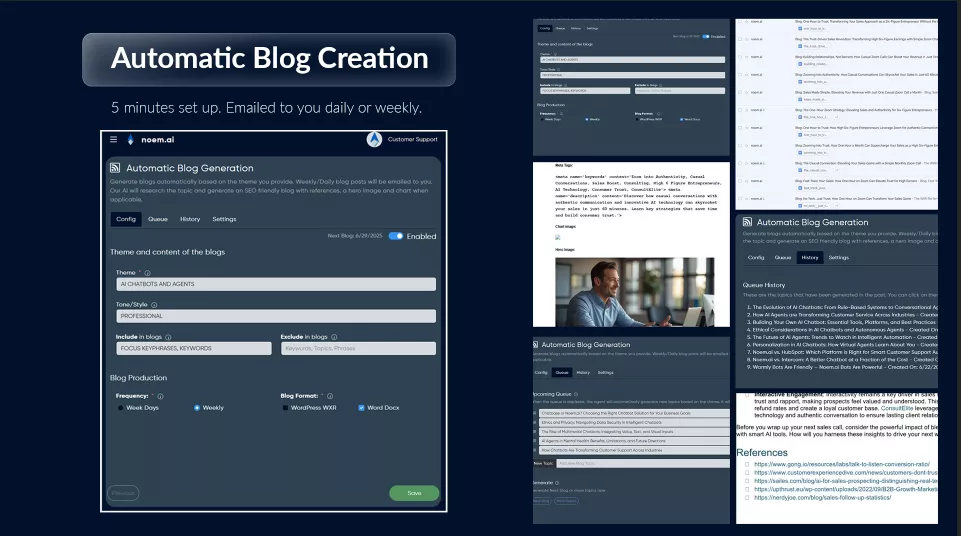
Task: Click the info icon next to Theme
Action: 147,272
